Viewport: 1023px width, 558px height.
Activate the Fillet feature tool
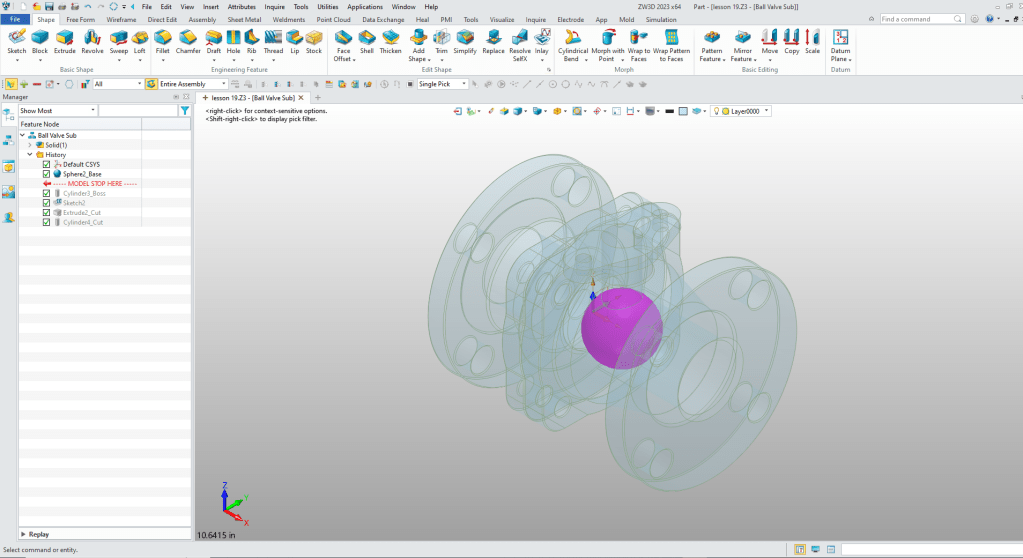[163, 41]
